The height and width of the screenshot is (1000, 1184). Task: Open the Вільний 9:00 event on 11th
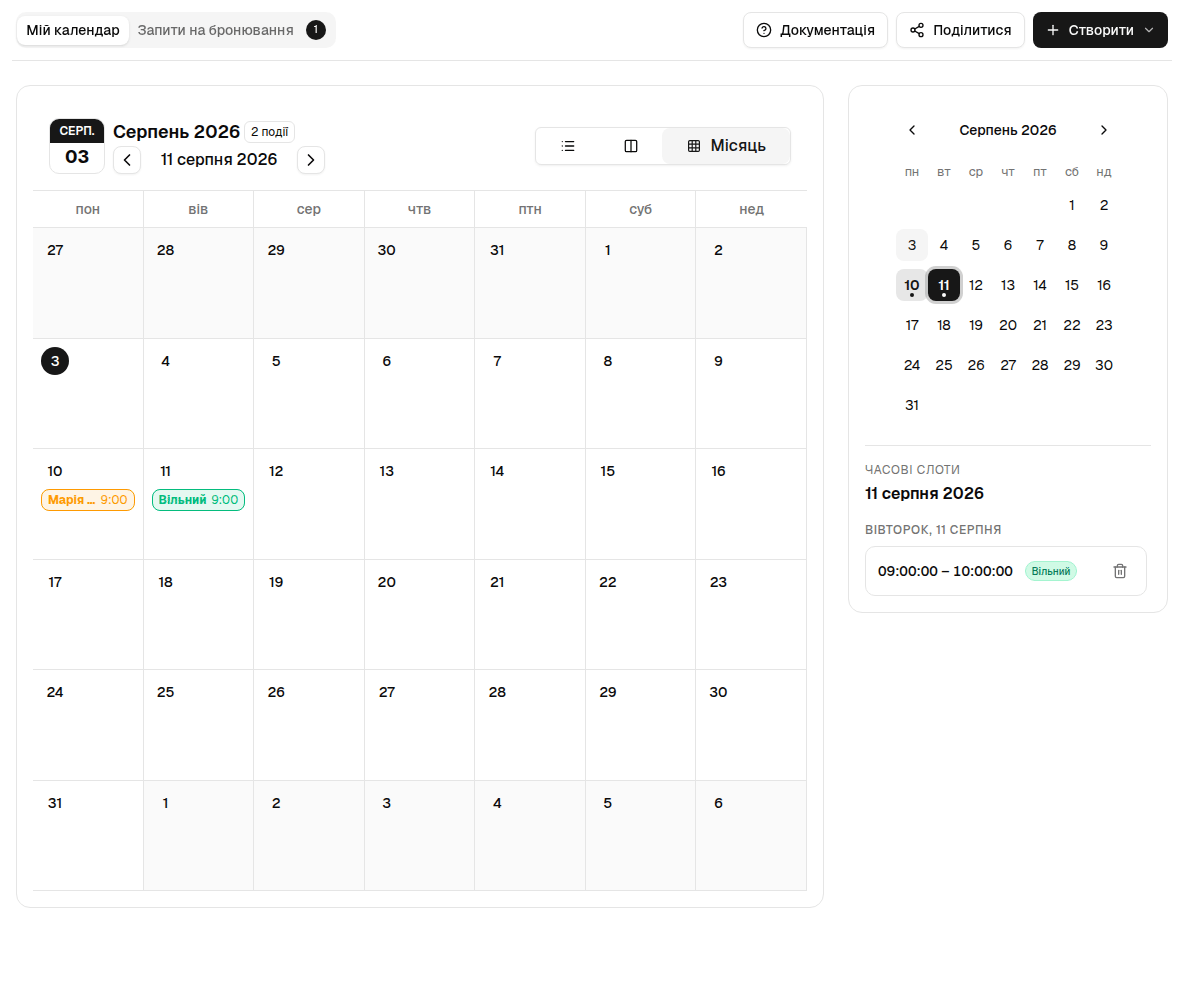(x=199, y=500)
